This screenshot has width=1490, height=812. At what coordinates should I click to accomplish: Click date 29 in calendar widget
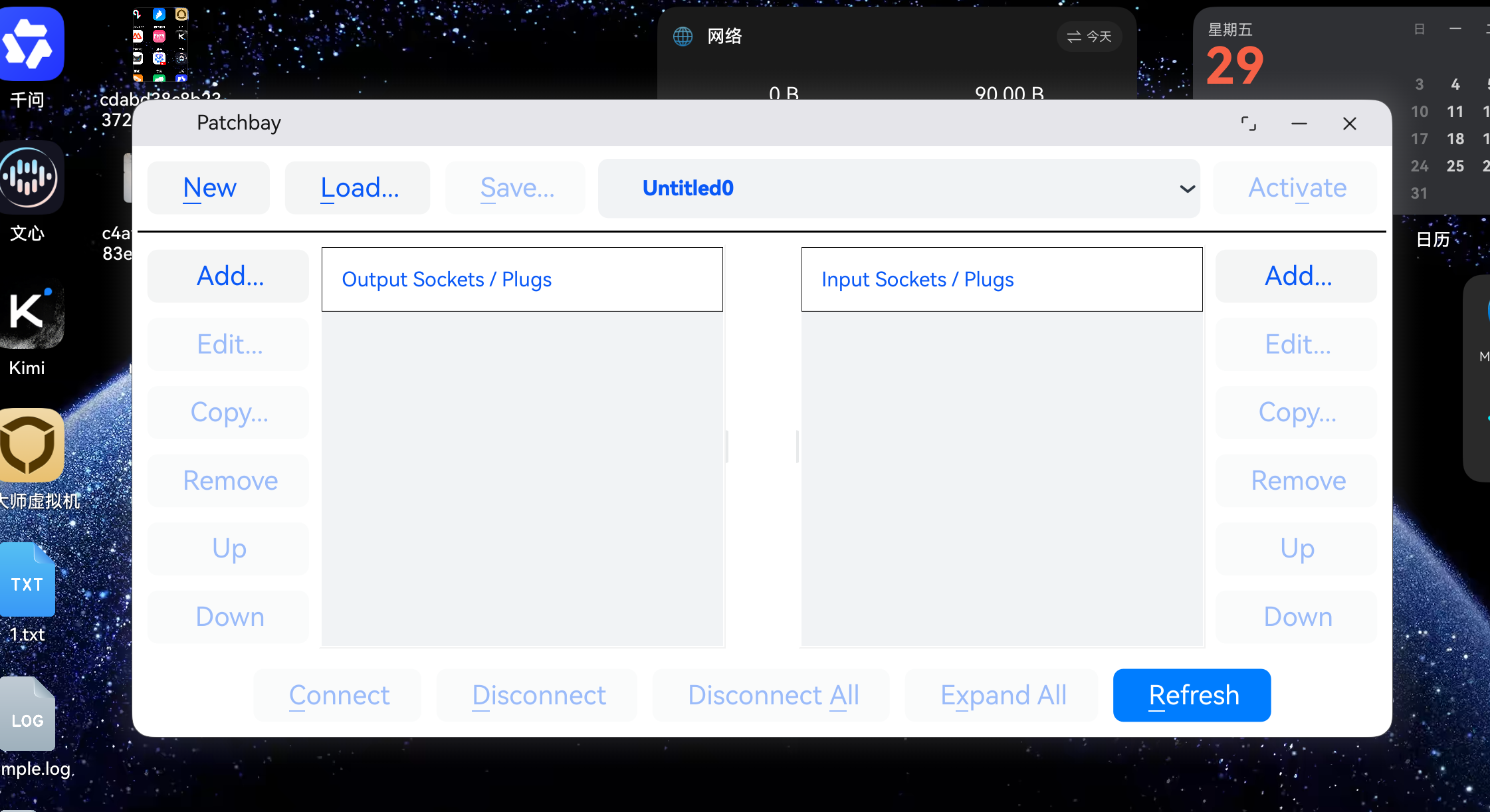coord(1235,66)
